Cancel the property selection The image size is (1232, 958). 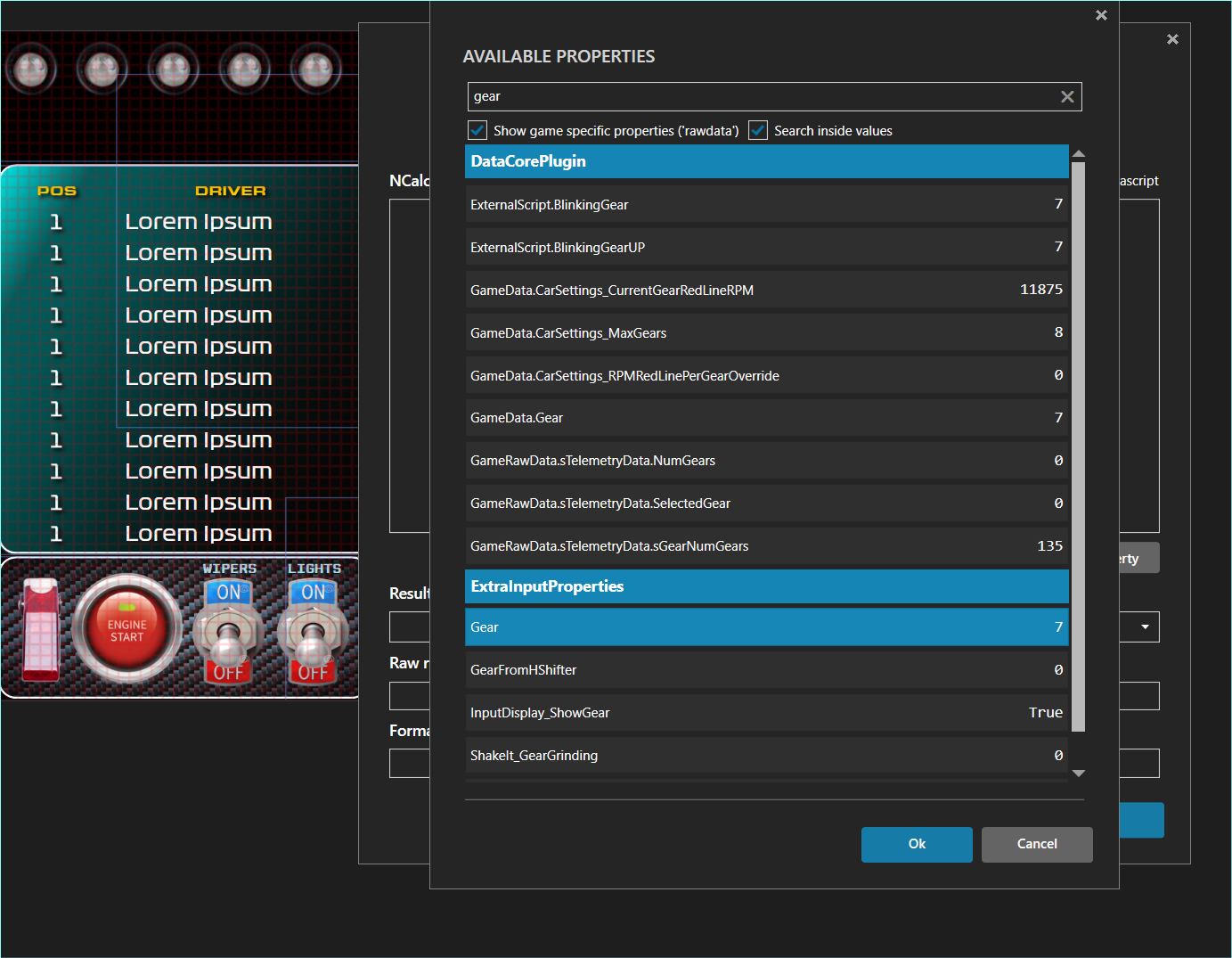pos(1036,844)
